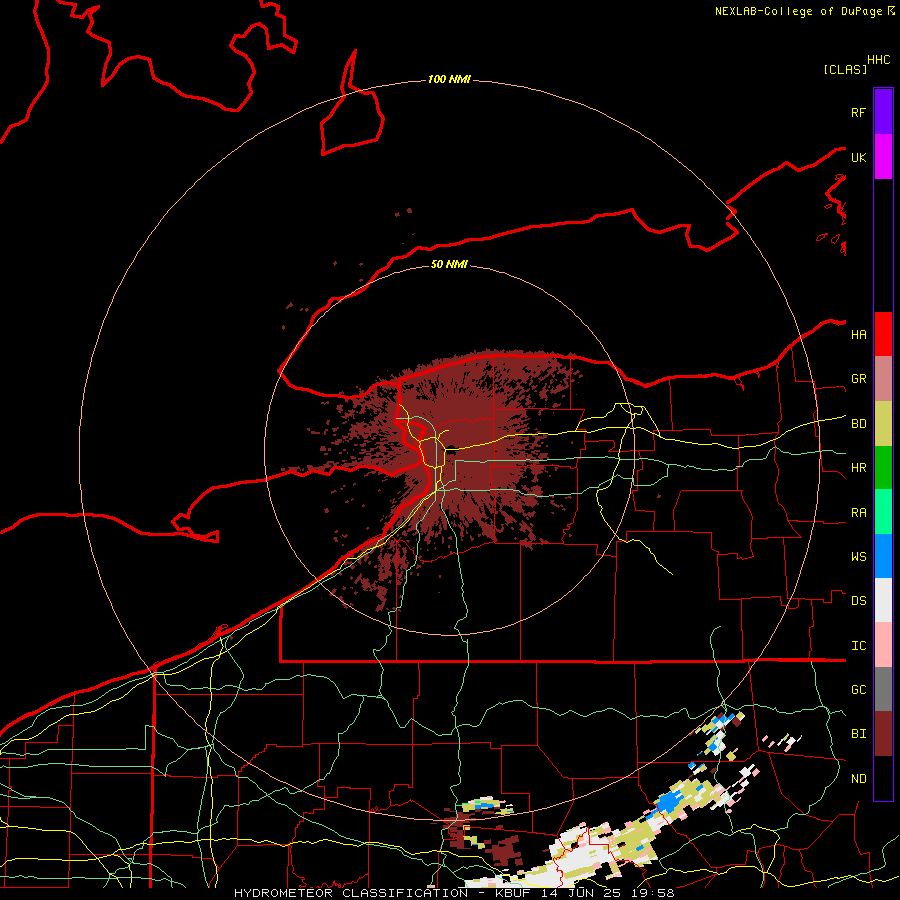Click the dark green HR legend swatch
The image size is (900, 900).
coord(883,467)
